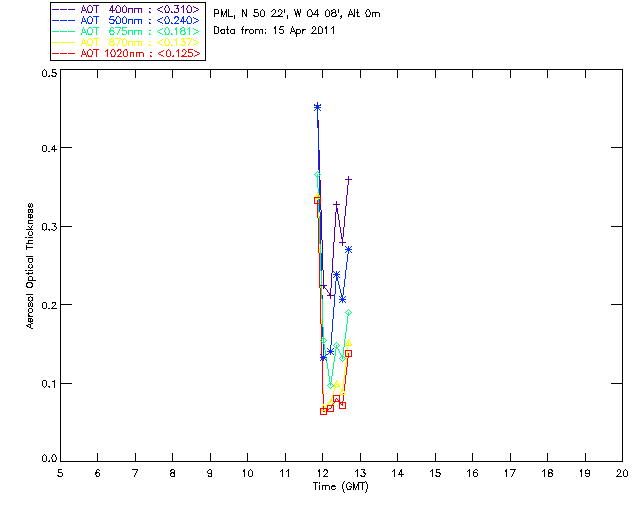The height and width of the screenshot is (512, 640).
Task: Click the green diamond marker near 0.19
Action: (x=348, y=313)
